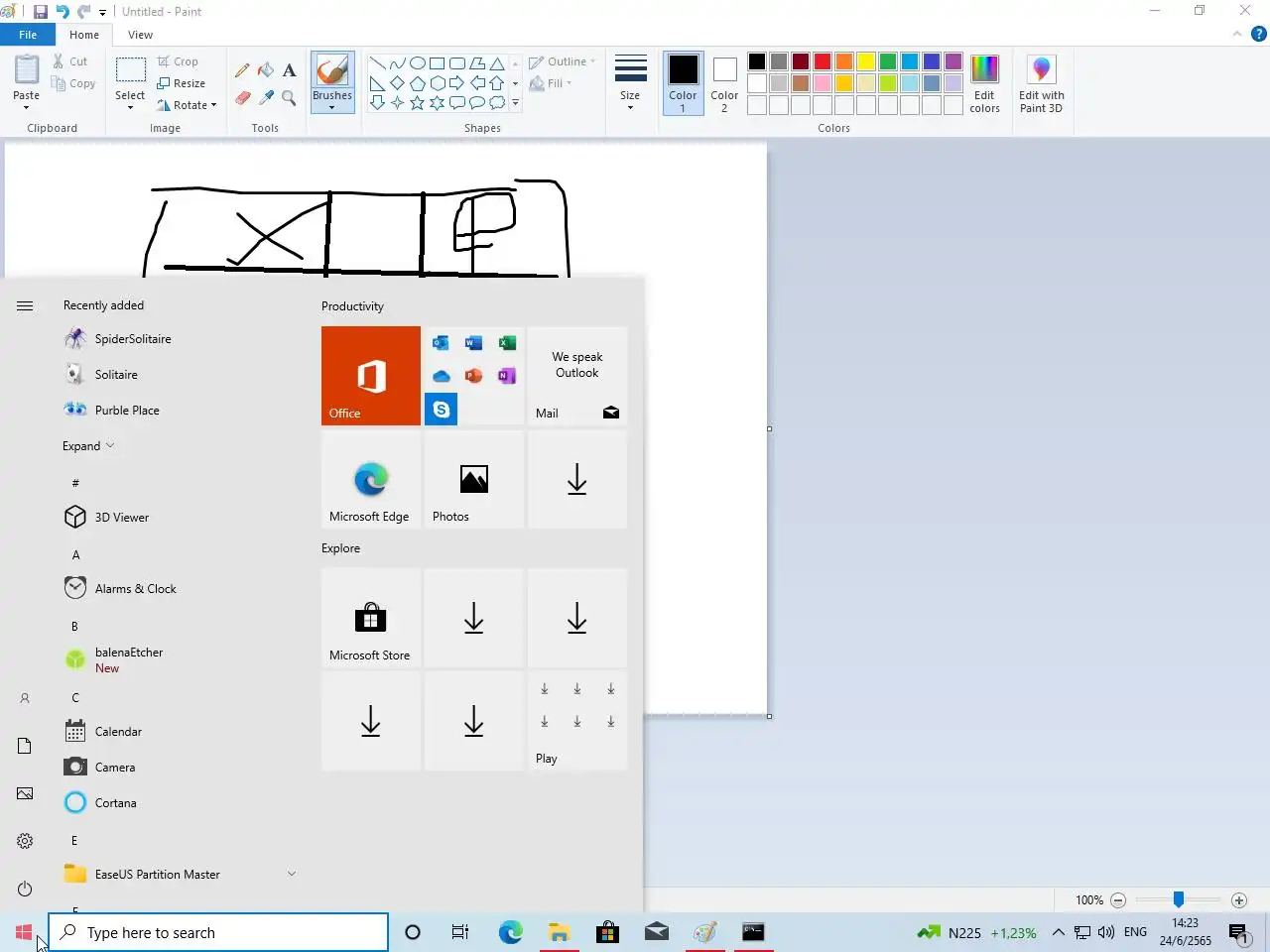Open the Photos tile
Viewport: 1270px width, 952px height.
[474, 479]
